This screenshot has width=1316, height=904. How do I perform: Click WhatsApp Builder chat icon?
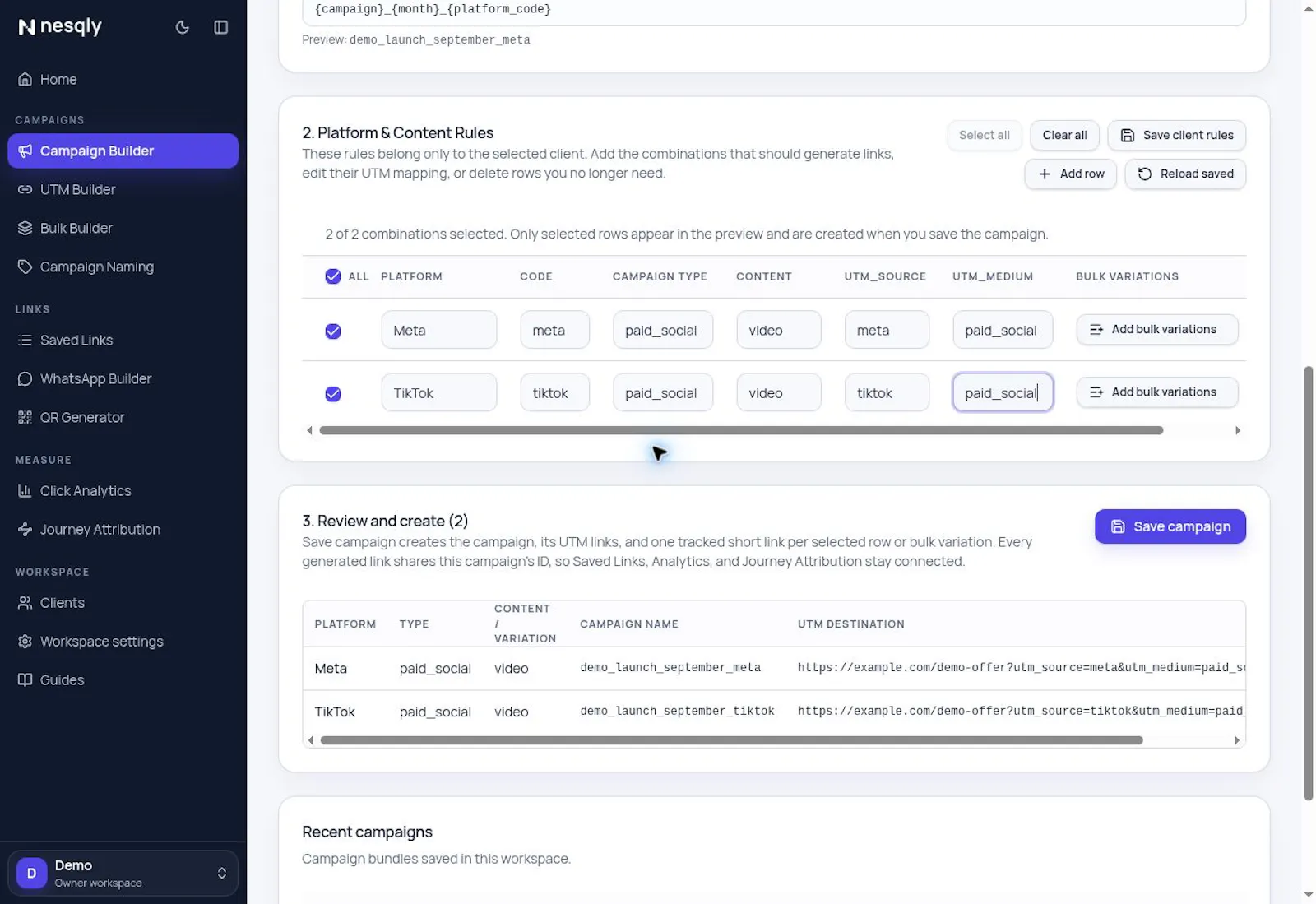[25, 378]
